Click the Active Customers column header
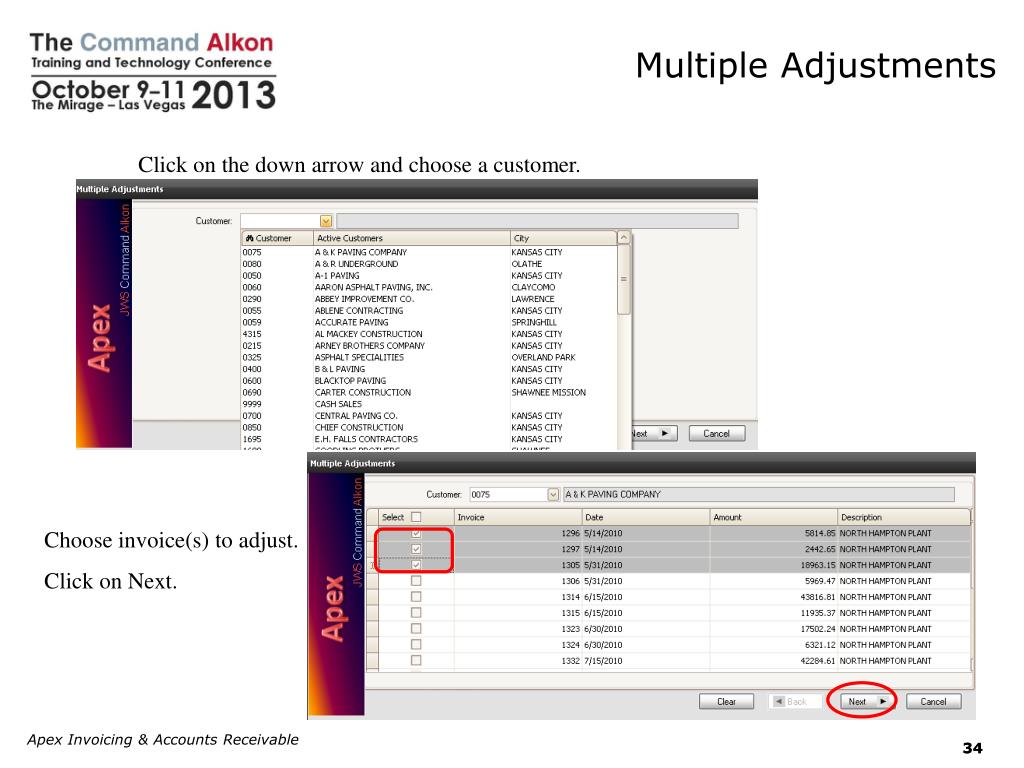Image resolution: width=1024 pixels, height=768 pixels. (x=411, y=238)
